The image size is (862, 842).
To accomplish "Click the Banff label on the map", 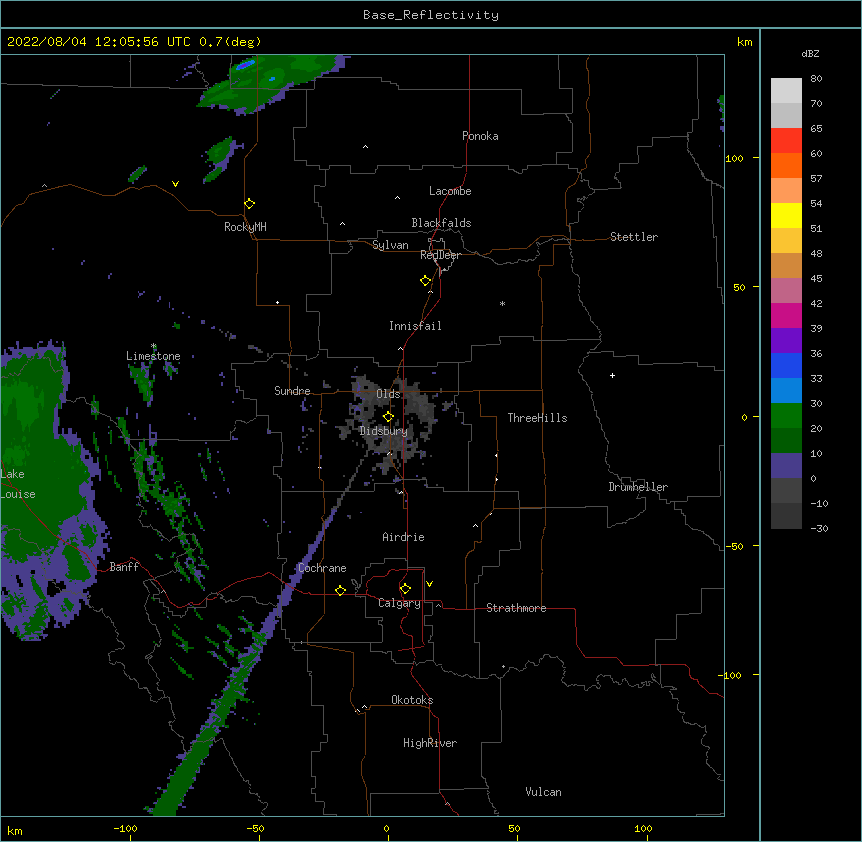I will click(124, 567).
